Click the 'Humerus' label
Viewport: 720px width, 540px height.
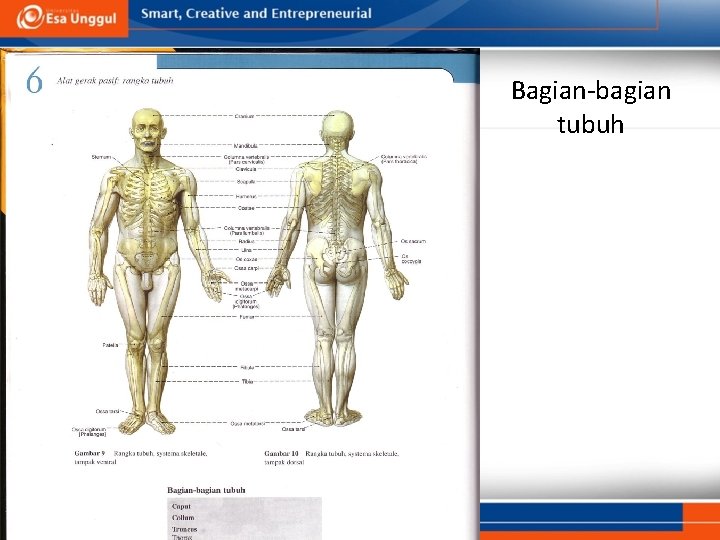246,197
